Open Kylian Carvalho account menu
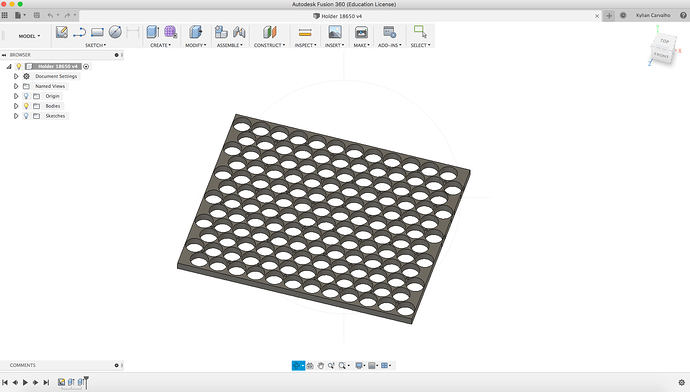 [653, 15]
